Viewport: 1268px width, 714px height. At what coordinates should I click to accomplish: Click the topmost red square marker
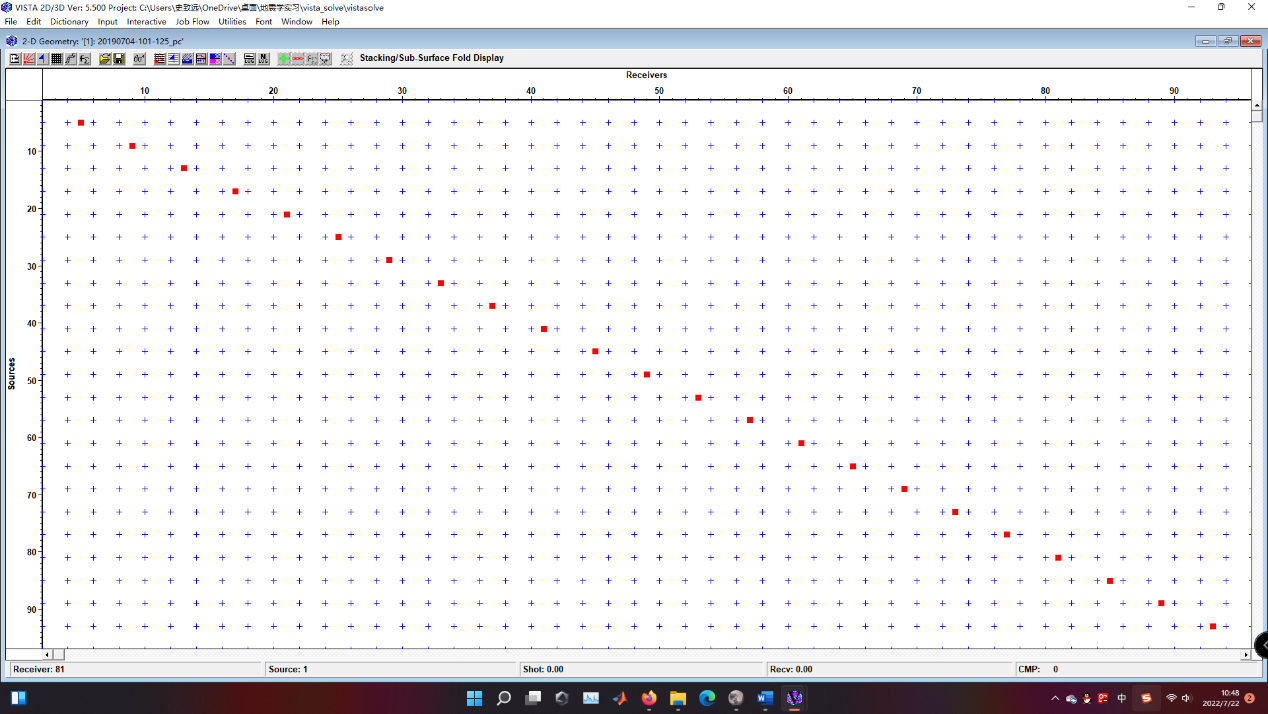[x=81, y=123]
